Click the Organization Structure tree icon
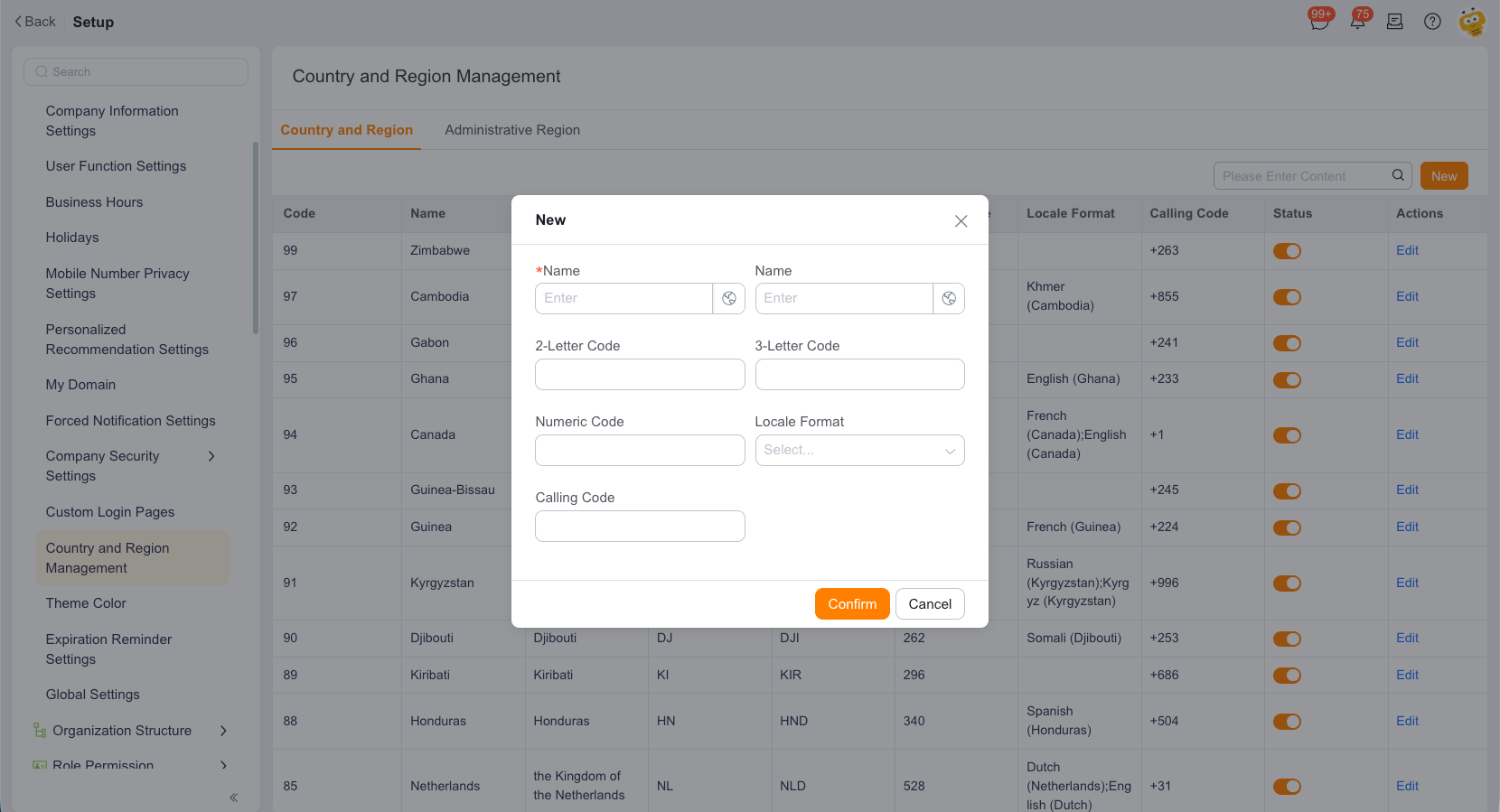Image resolution: width=1500 pixels, height=812 pixels. [39, 730]
